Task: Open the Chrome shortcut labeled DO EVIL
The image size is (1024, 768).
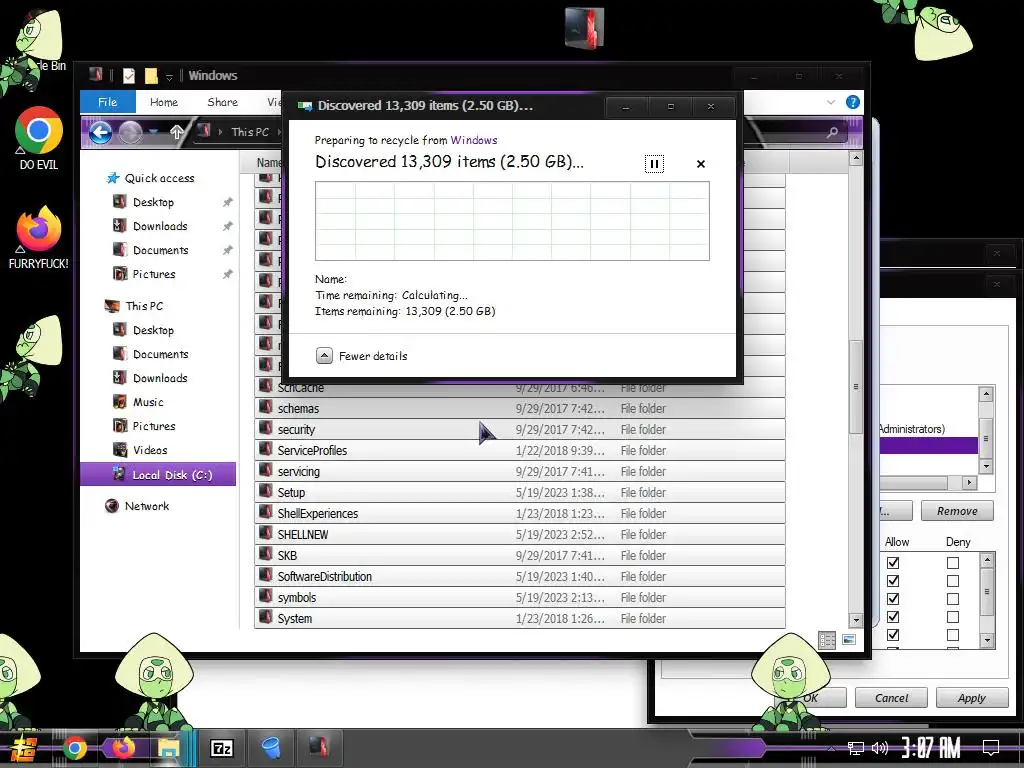Action: pos(39,138)
